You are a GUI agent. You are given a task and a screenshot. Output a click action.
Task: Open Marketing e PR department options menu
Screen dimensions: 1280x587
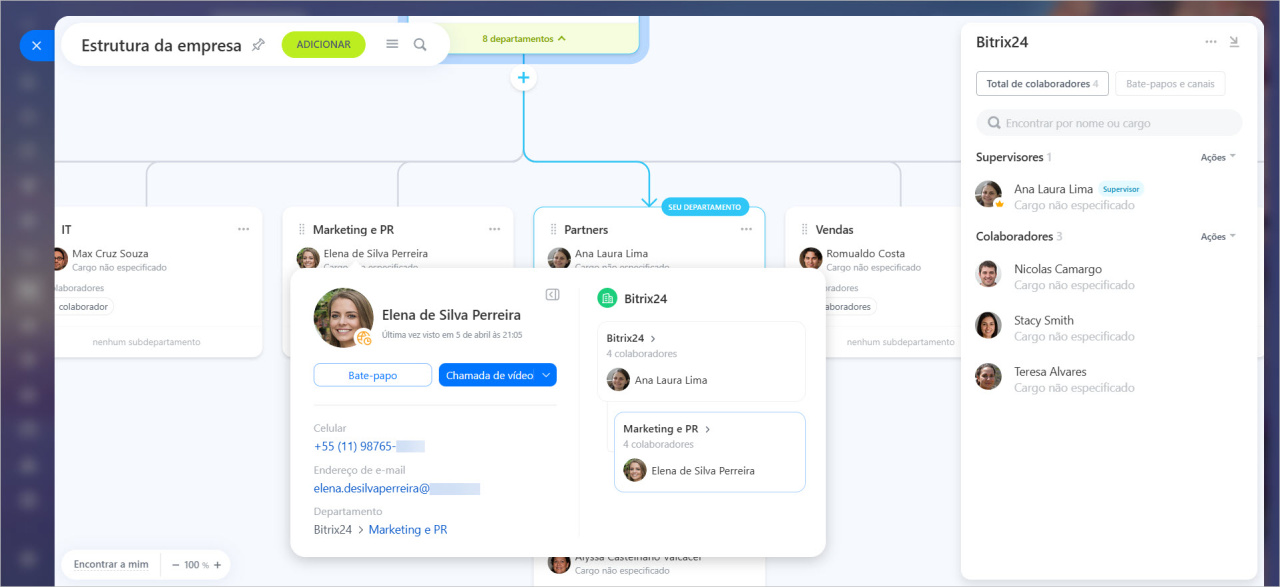click(x=494, y=229)
